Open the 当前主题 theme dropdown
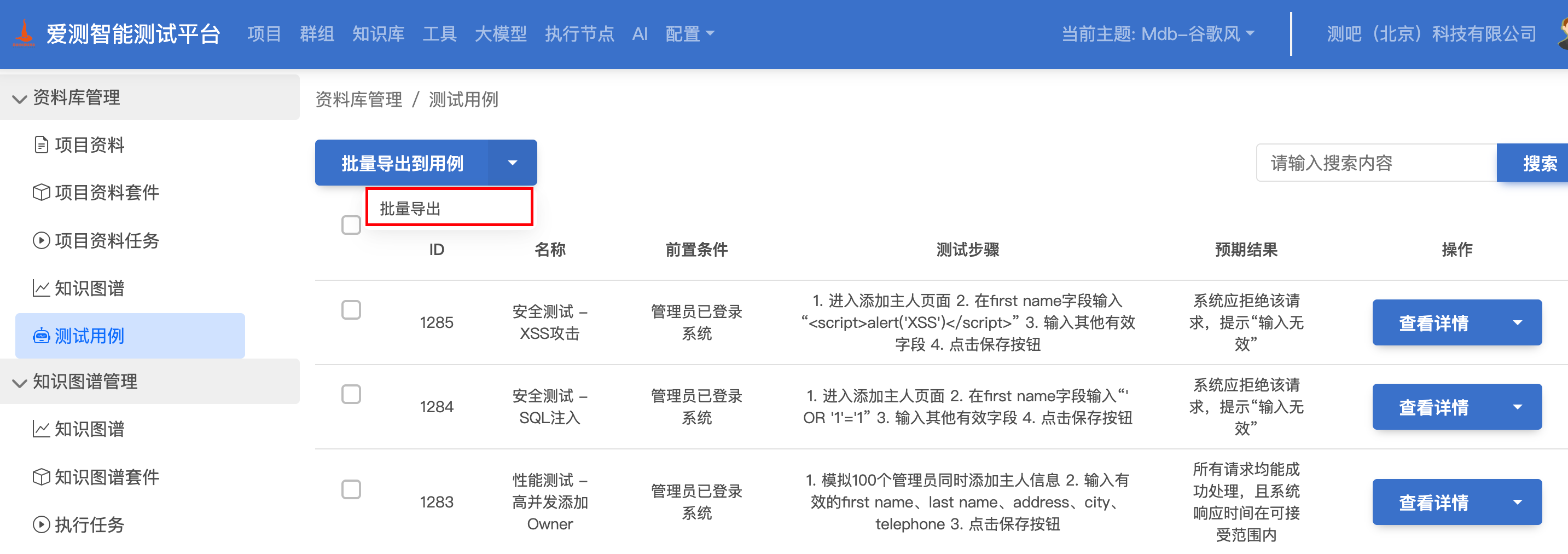 pyautogui.click(x=1158, y=33)
